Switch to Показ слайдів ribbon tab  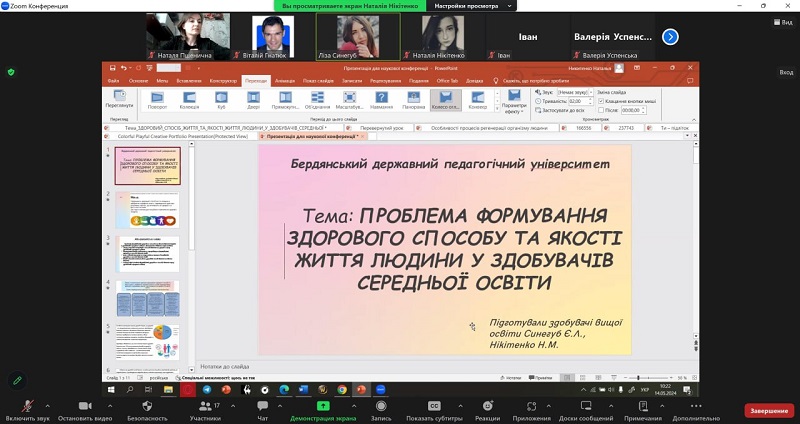pos(318,81)
